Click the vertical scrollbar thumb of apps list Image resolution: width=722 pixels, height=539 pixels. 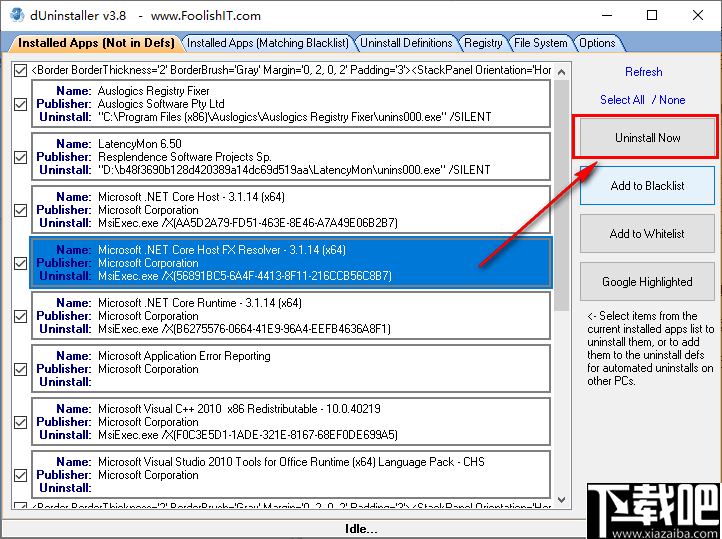[x=561, y=195]
